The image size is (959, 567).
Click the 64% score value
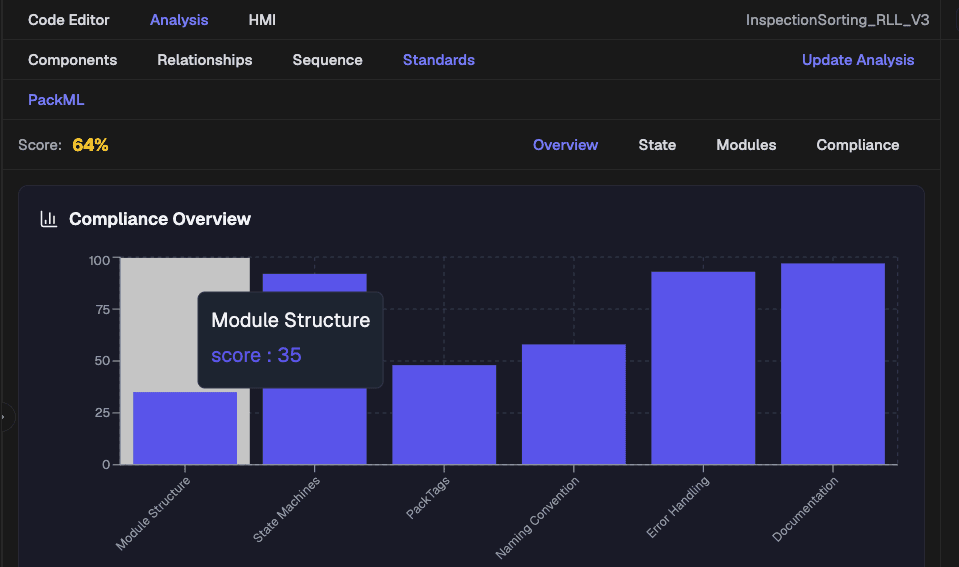[90, 145]
